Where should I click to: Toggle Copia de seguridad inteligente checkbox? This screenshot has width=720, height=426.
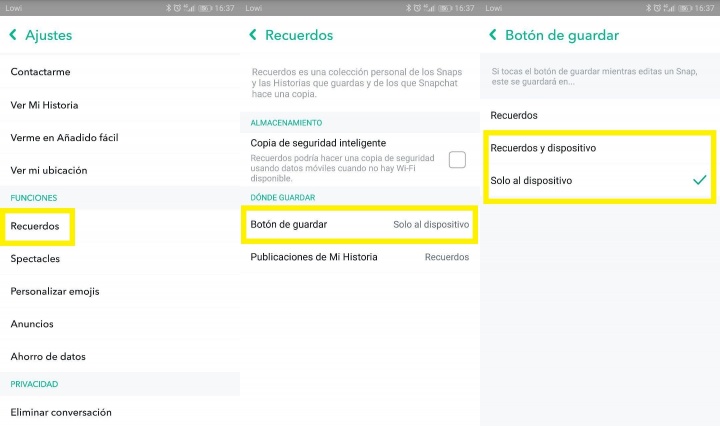[x=457, y=160]
